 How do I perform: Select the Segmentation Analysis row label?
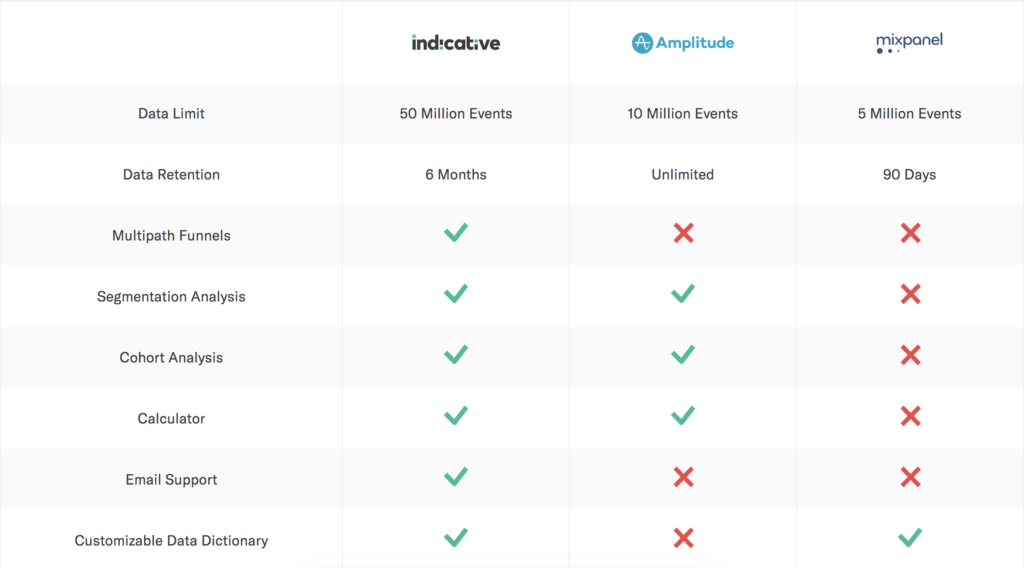pos(171,296)
